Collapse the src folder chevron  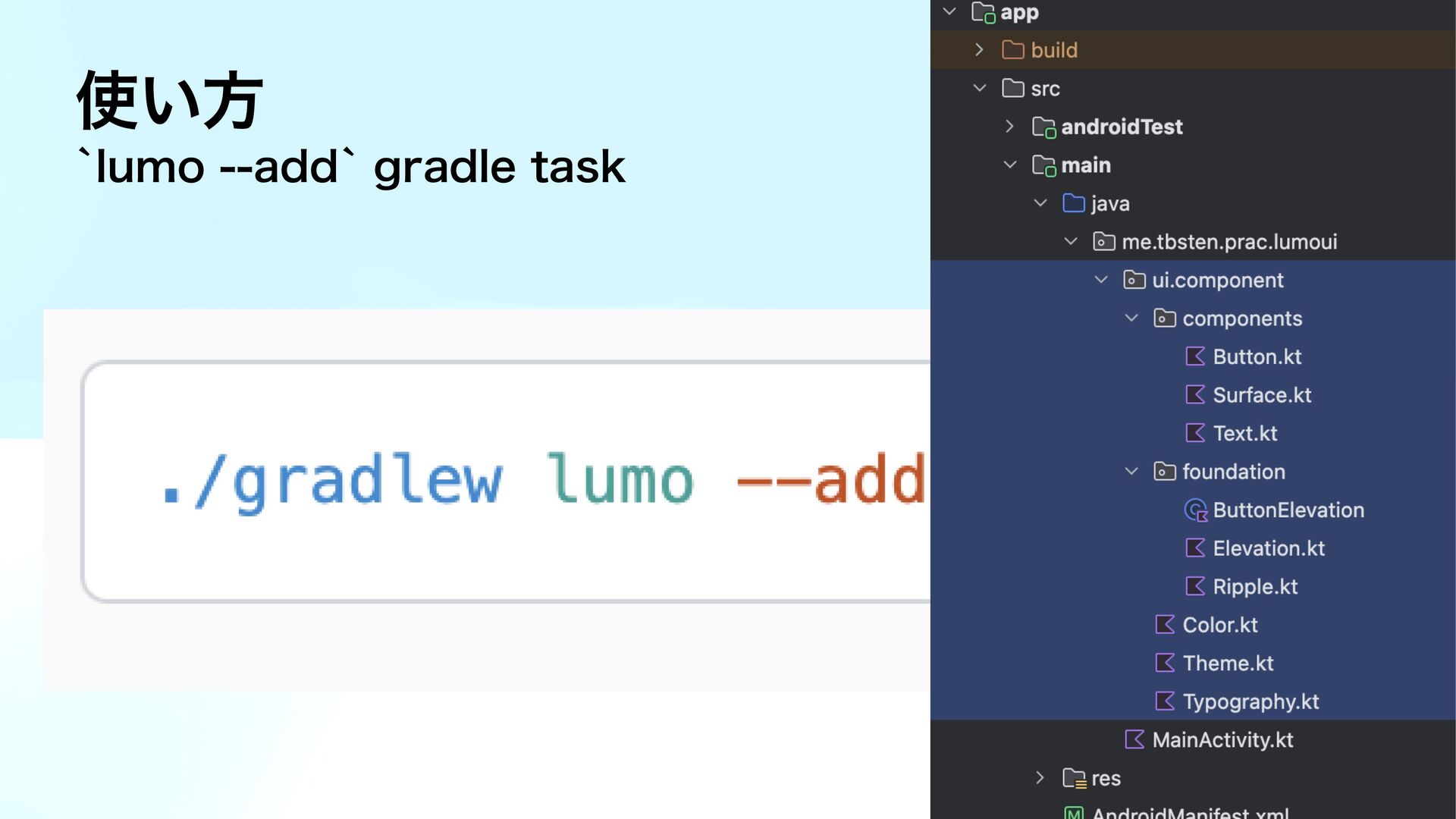tap(979, 88)
